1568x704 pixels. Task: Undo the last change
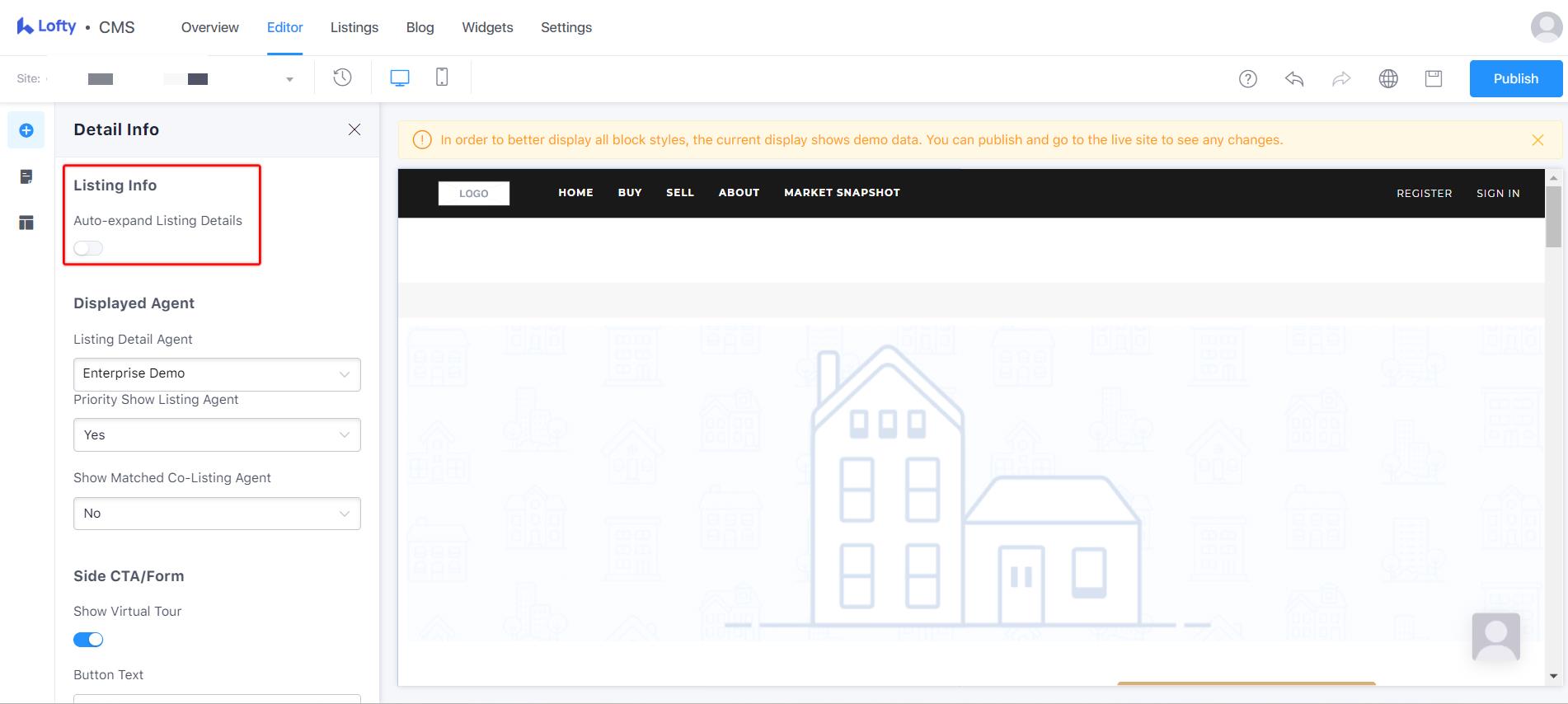(1294, 78)
